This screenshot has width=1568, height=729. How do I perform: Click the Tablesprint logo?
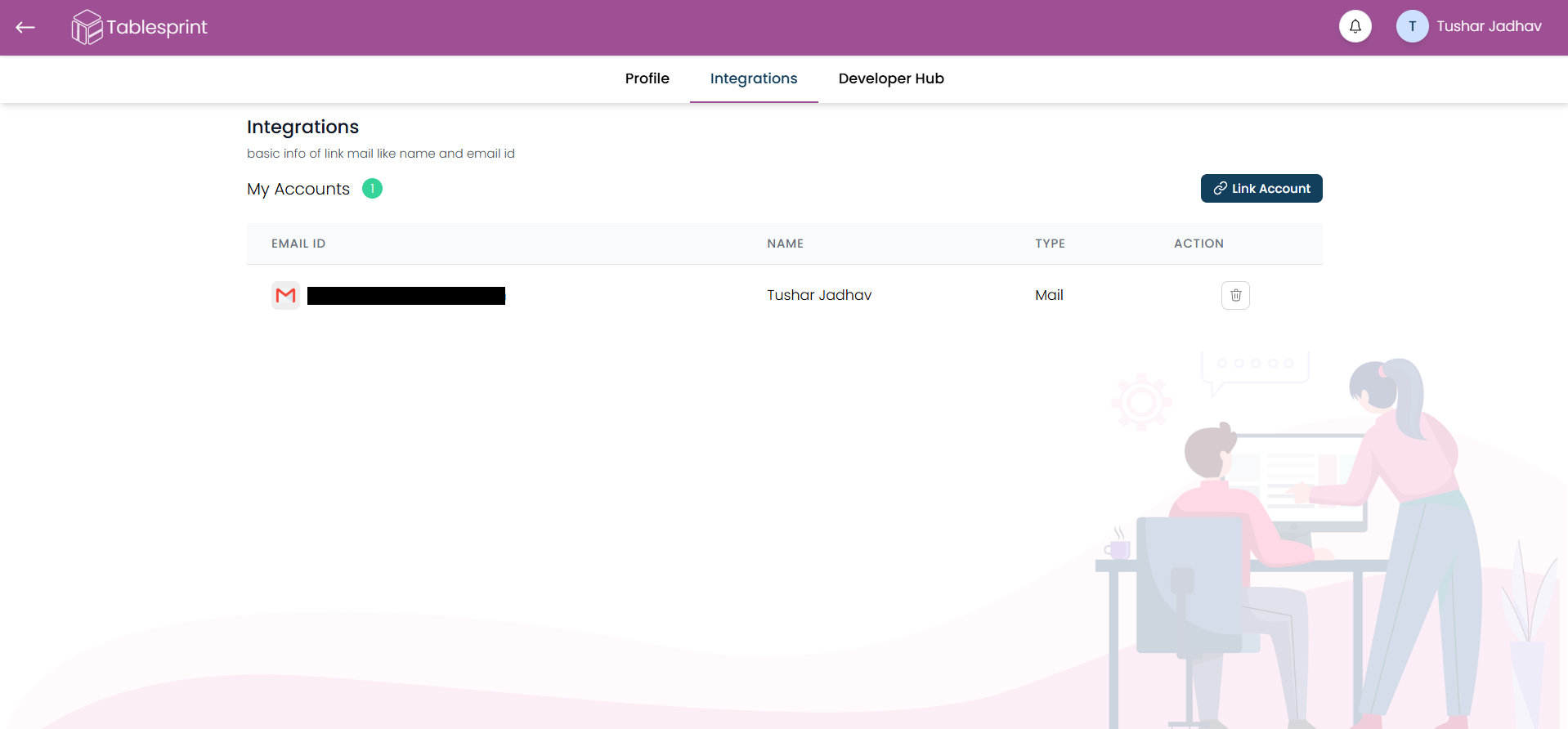(x=139, y=27)
